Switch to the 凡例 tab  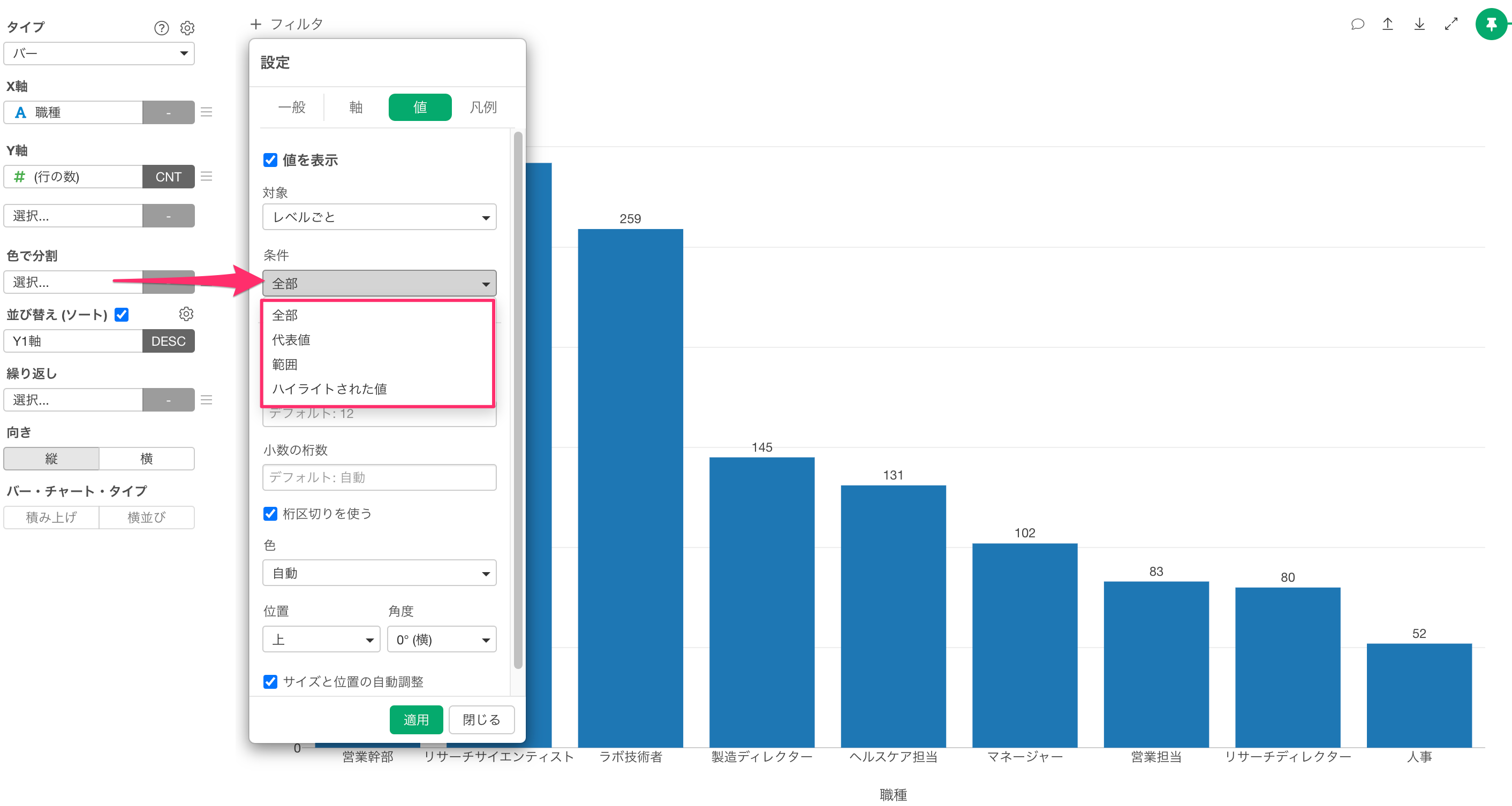tap(483, 107)
